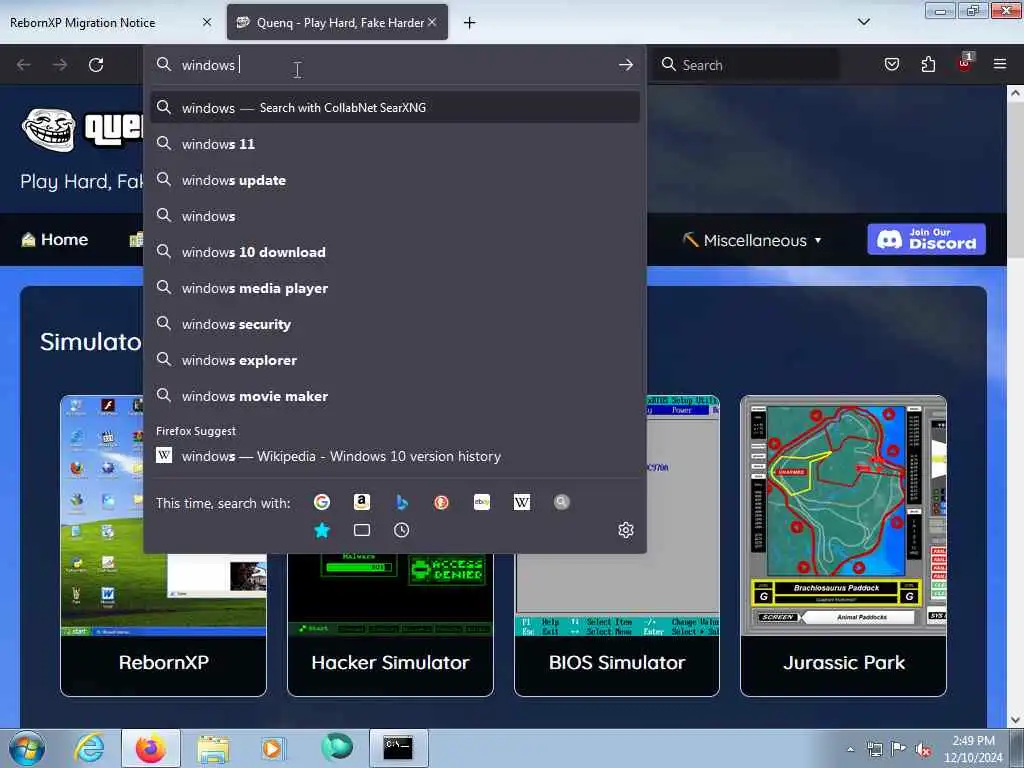Search this time with Google
Screen dimensions: 1024x768
[x=321, y=502]
